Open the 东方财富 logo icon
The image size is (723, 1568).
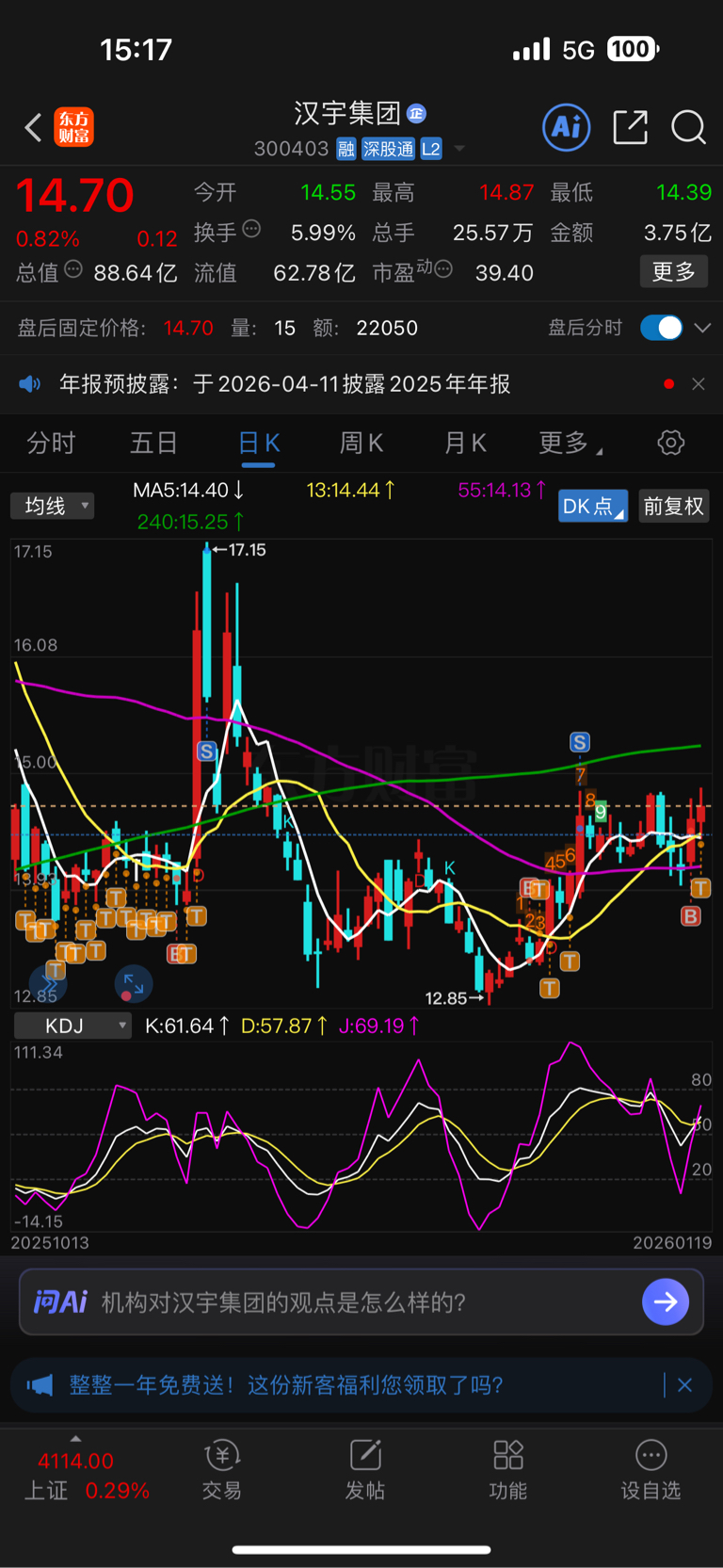click(73, 127)
